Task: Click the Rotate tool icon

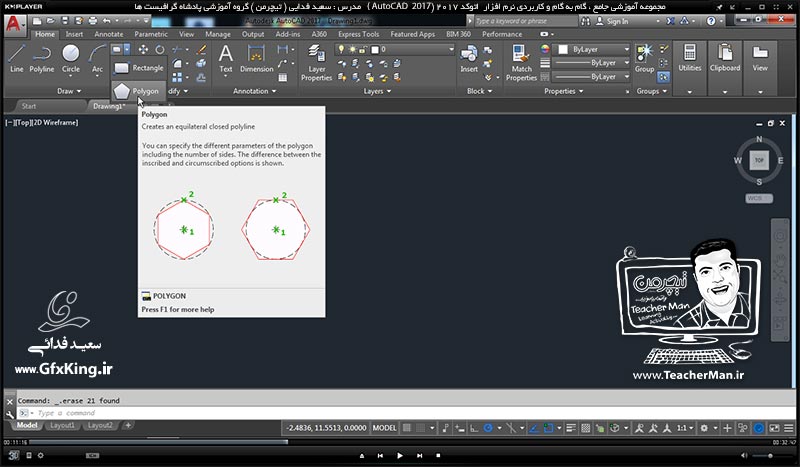Action: coord(160,50)
